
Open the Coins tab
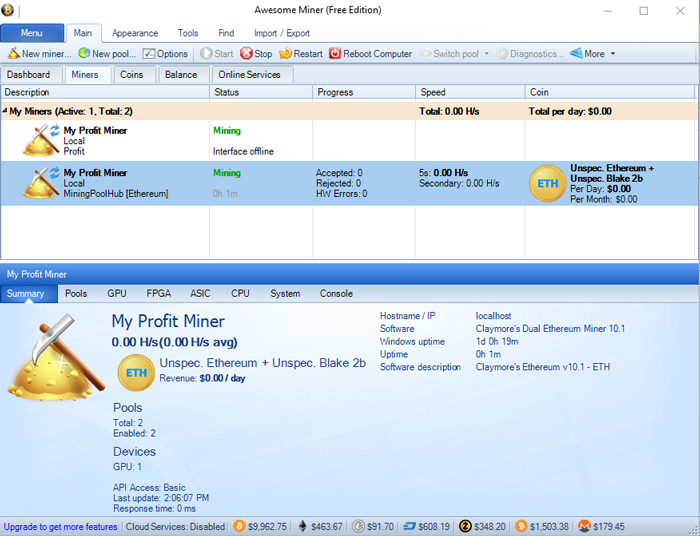coord(131,75)
